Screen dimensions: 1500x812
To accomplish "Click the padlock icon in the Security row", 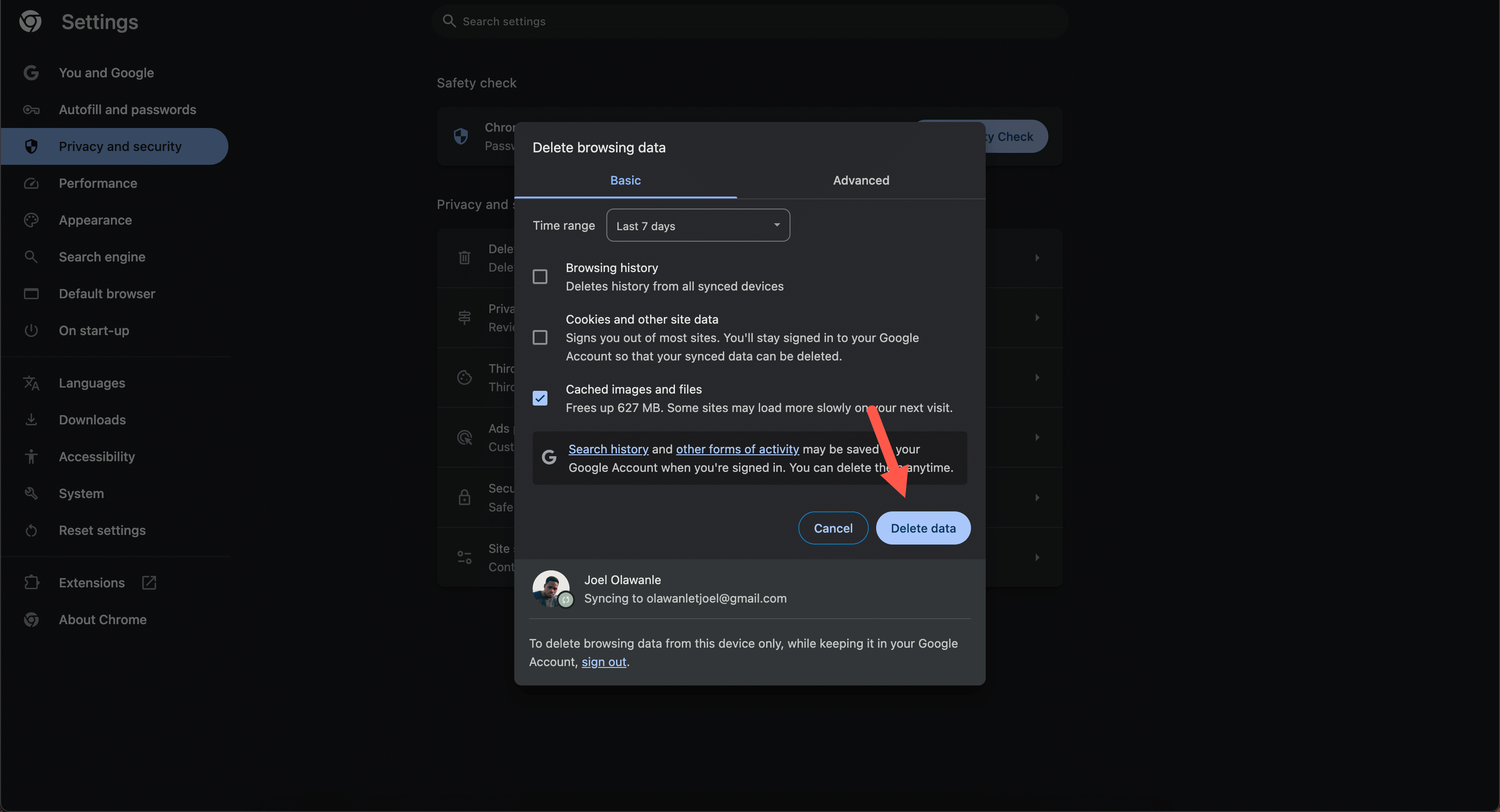I will pyautogui.click(x=464, y=498).
